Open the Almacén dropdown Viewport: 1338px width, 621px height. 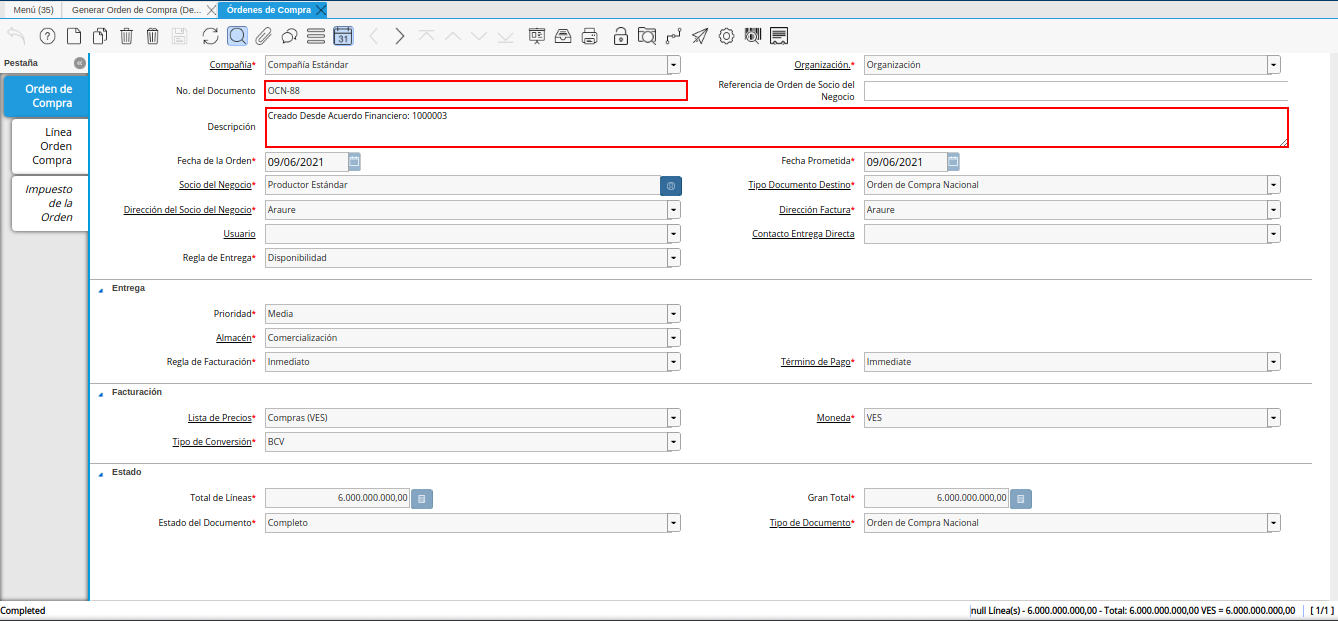(673, 338)
